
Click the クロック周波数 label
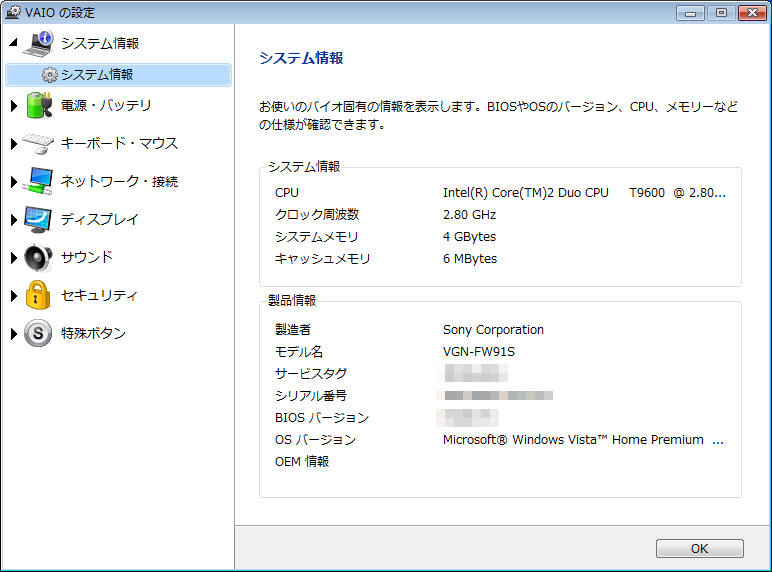pos(317,215)
